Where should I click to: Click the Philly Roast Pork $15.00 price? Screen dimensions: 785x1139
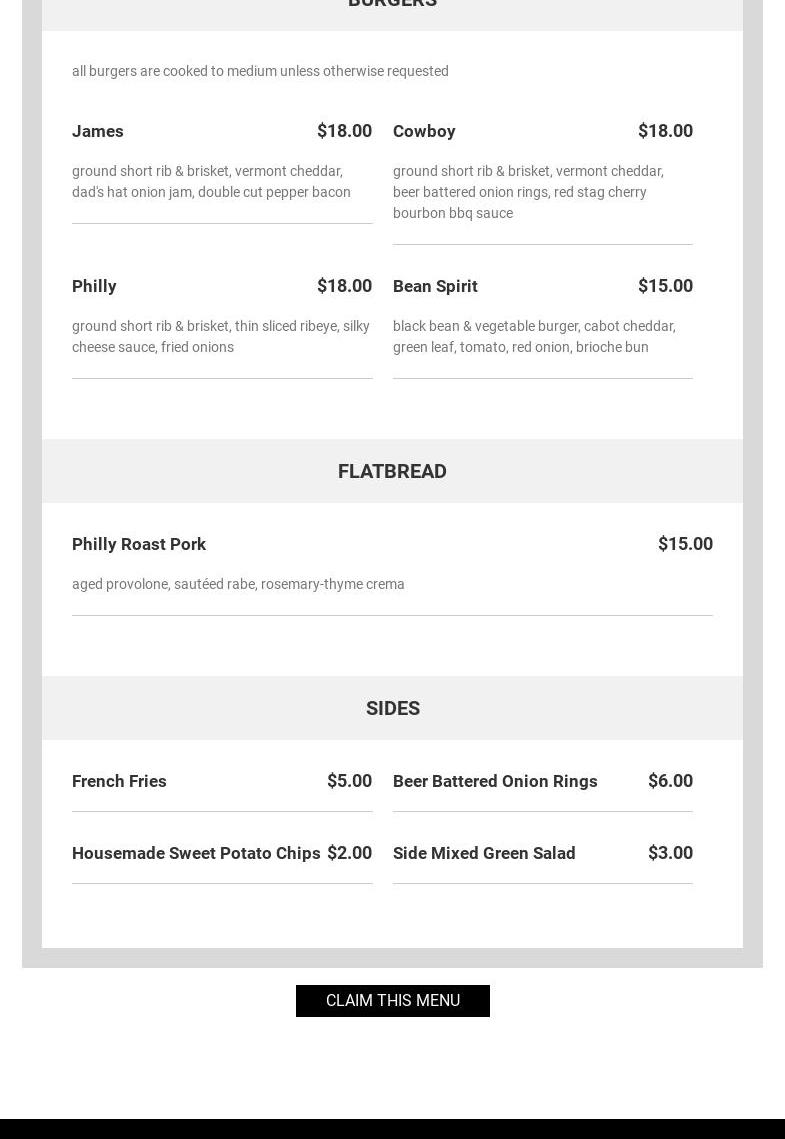point(685,544)
